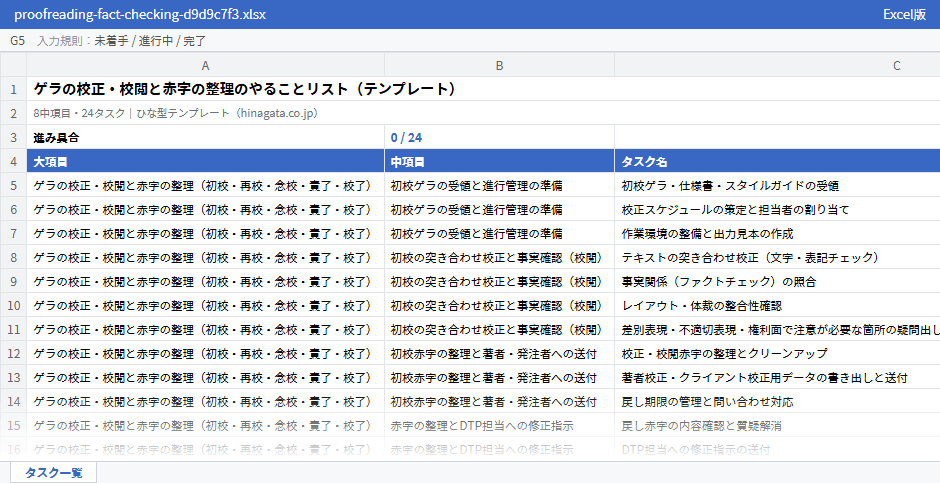Open the タスク一覧 sheet tab
Screen dimensions: 940x483
(53, 472)
